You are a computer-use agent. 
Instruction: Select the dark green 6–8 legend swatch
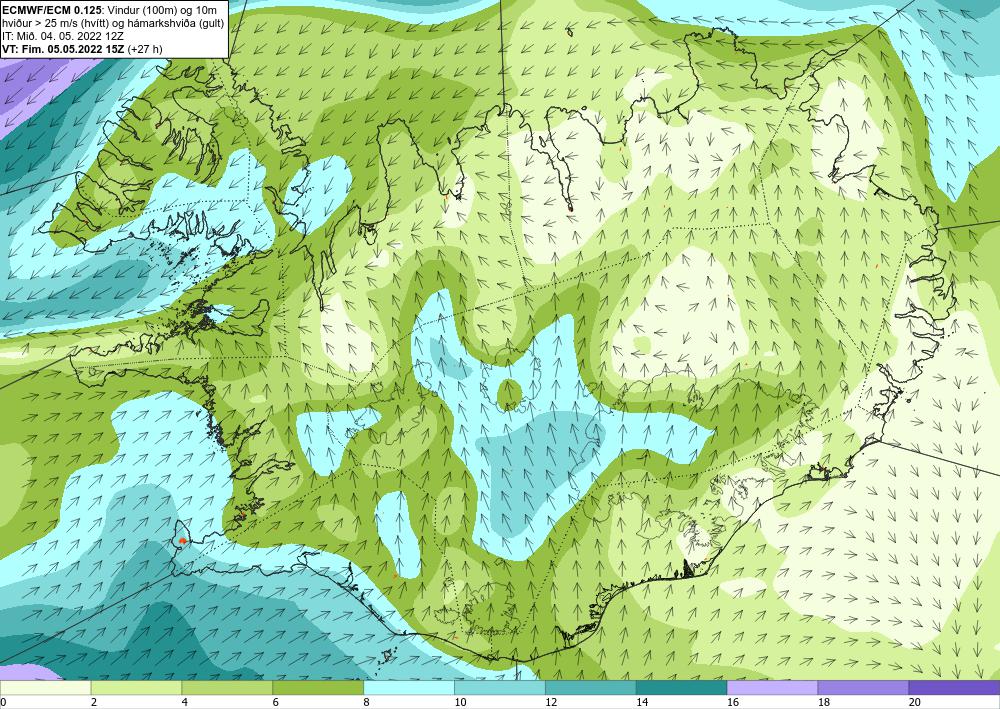click(318, 688)
